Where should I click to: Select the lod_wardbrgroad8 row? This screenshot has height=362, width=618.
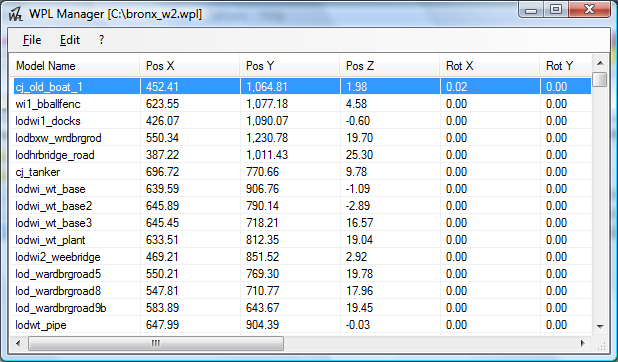302,291
